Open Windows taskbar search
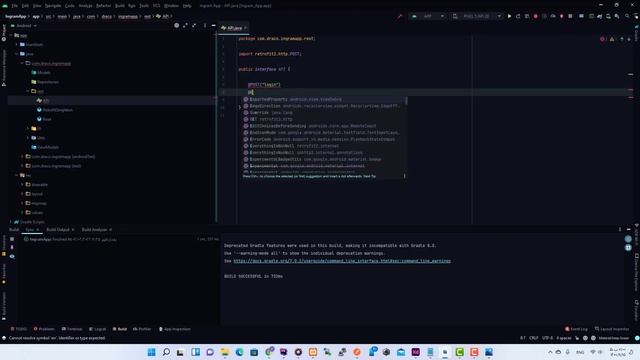The width and height of the screenshot is (640, 360). coord(166,352)
